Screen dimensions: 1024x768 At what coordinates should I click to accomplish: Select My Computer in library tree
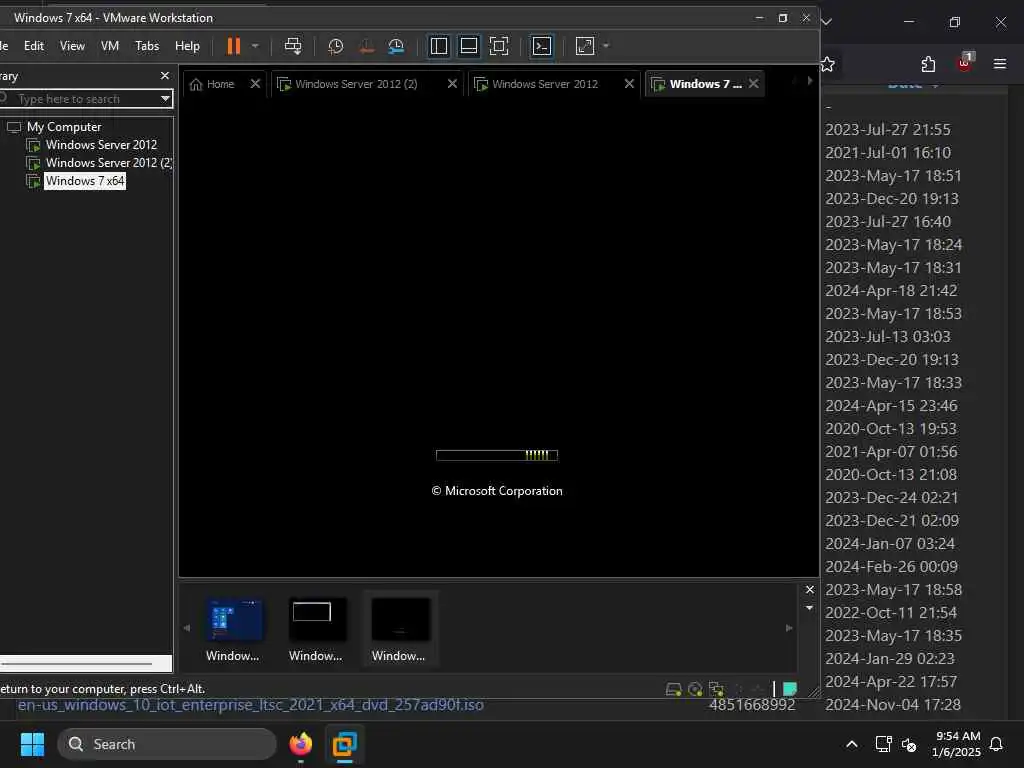[64, 127]
